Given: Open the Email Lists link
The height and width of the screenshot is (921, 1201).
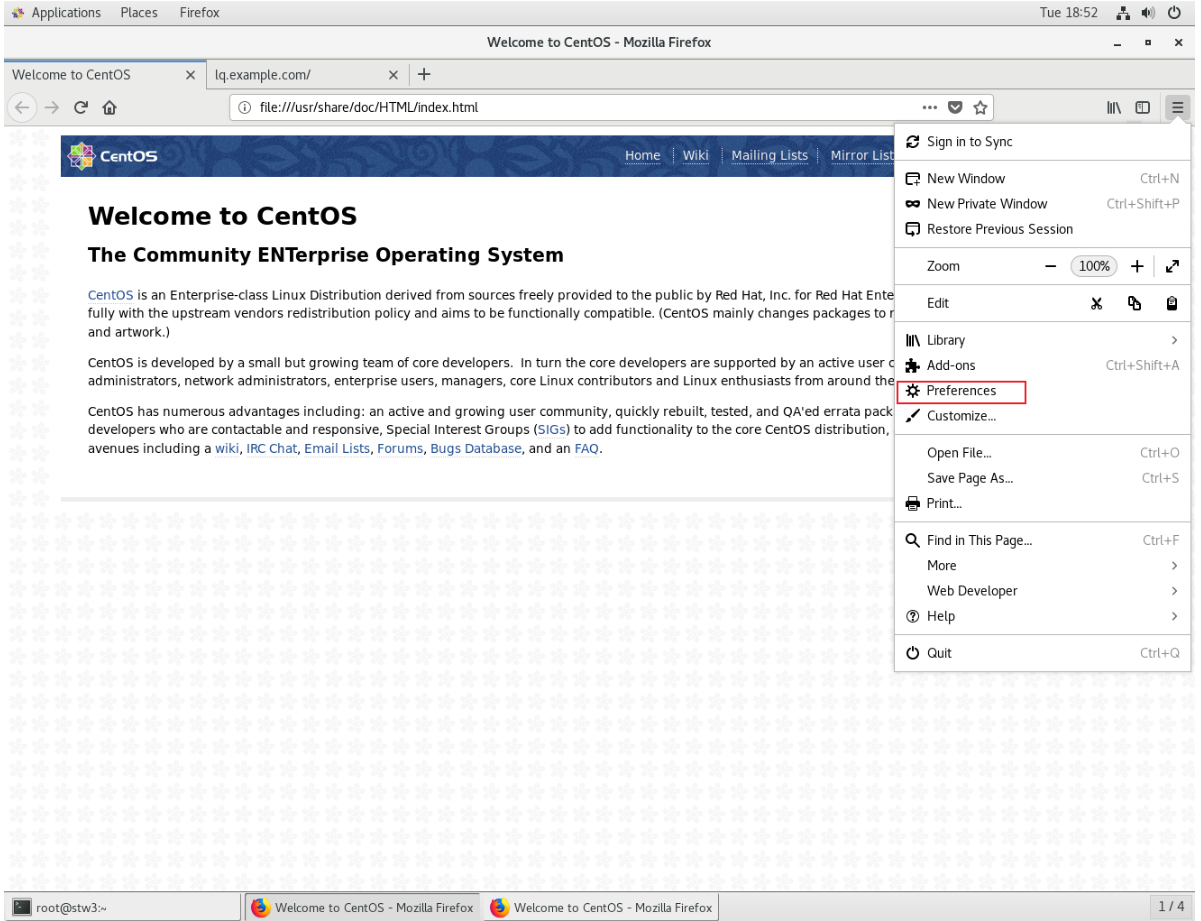Looking at the screenshot, I should (337, 449).
